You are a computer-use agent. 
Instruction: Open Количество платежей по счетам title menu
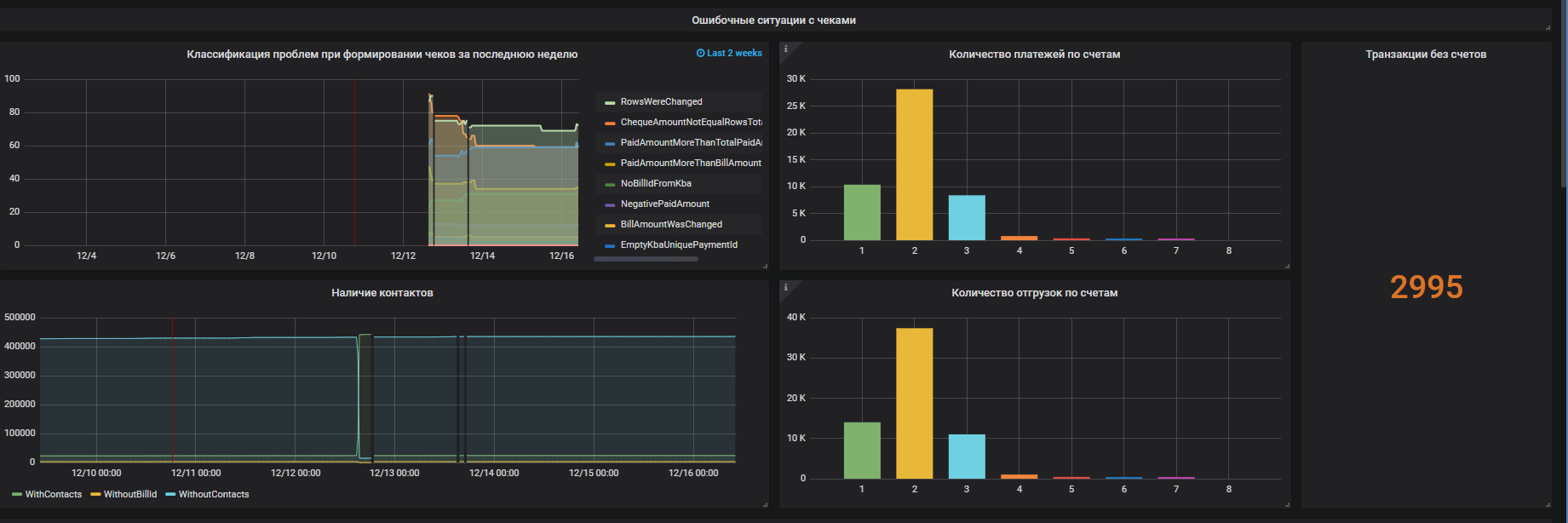point(1035,54)
